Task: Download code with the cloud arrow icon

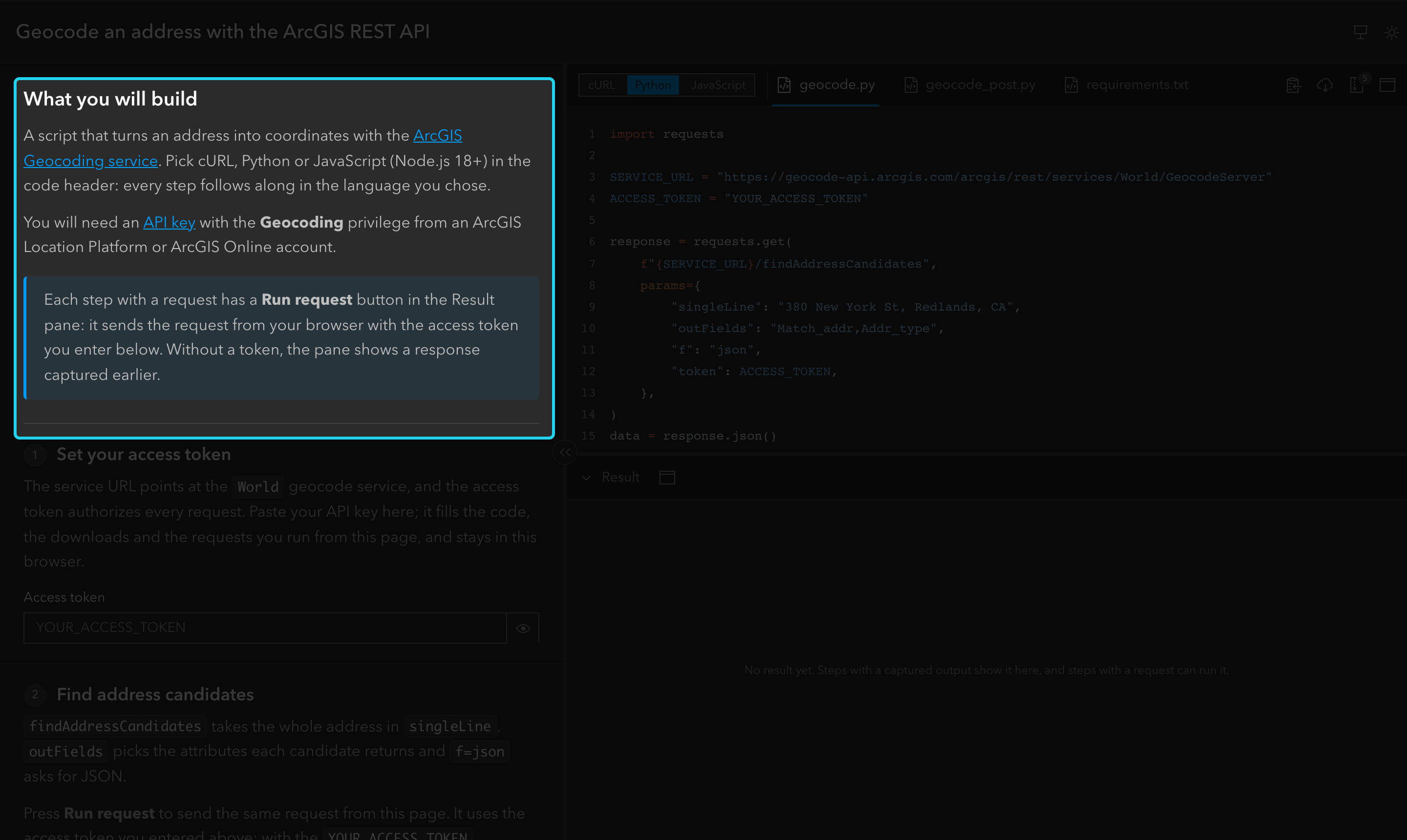Action: 1324,85
